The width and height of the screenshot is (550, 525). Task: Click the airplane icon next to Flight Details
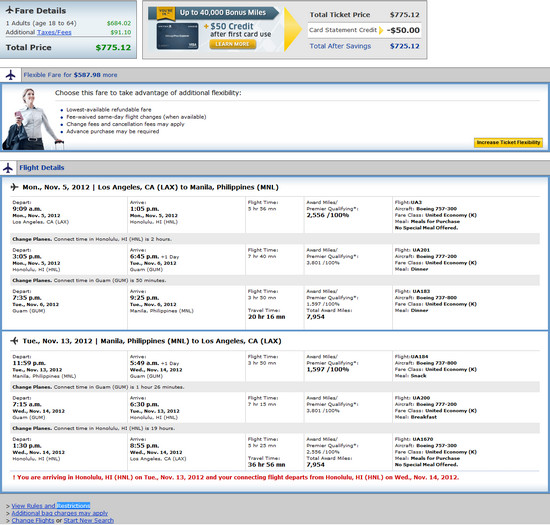point(8,168)
